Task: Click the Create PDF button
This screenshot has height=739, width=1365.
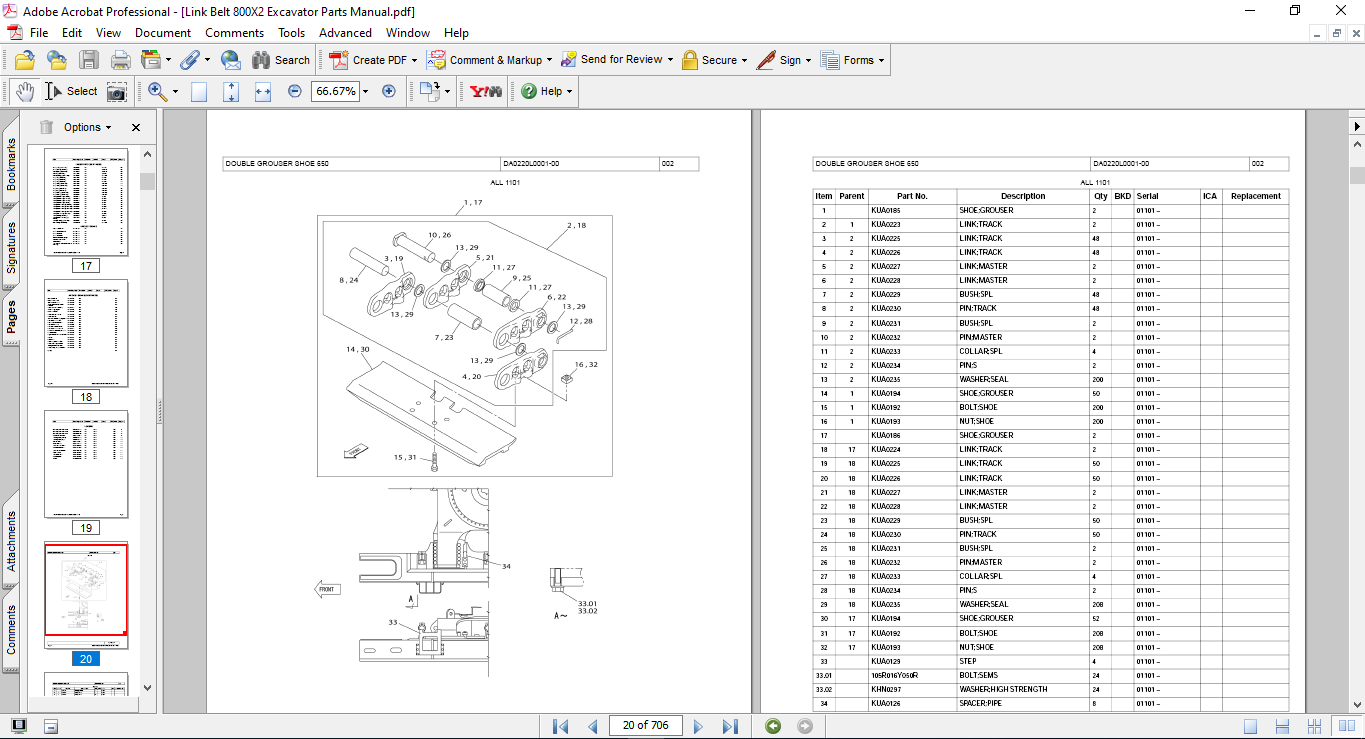Action: coord(369,60)
